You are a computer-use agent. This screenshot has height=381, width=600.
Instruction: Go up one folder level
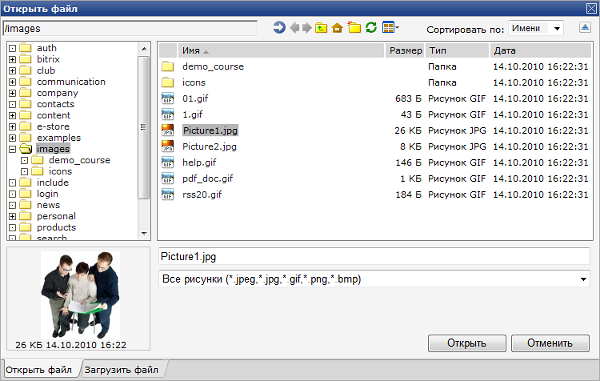321,28
